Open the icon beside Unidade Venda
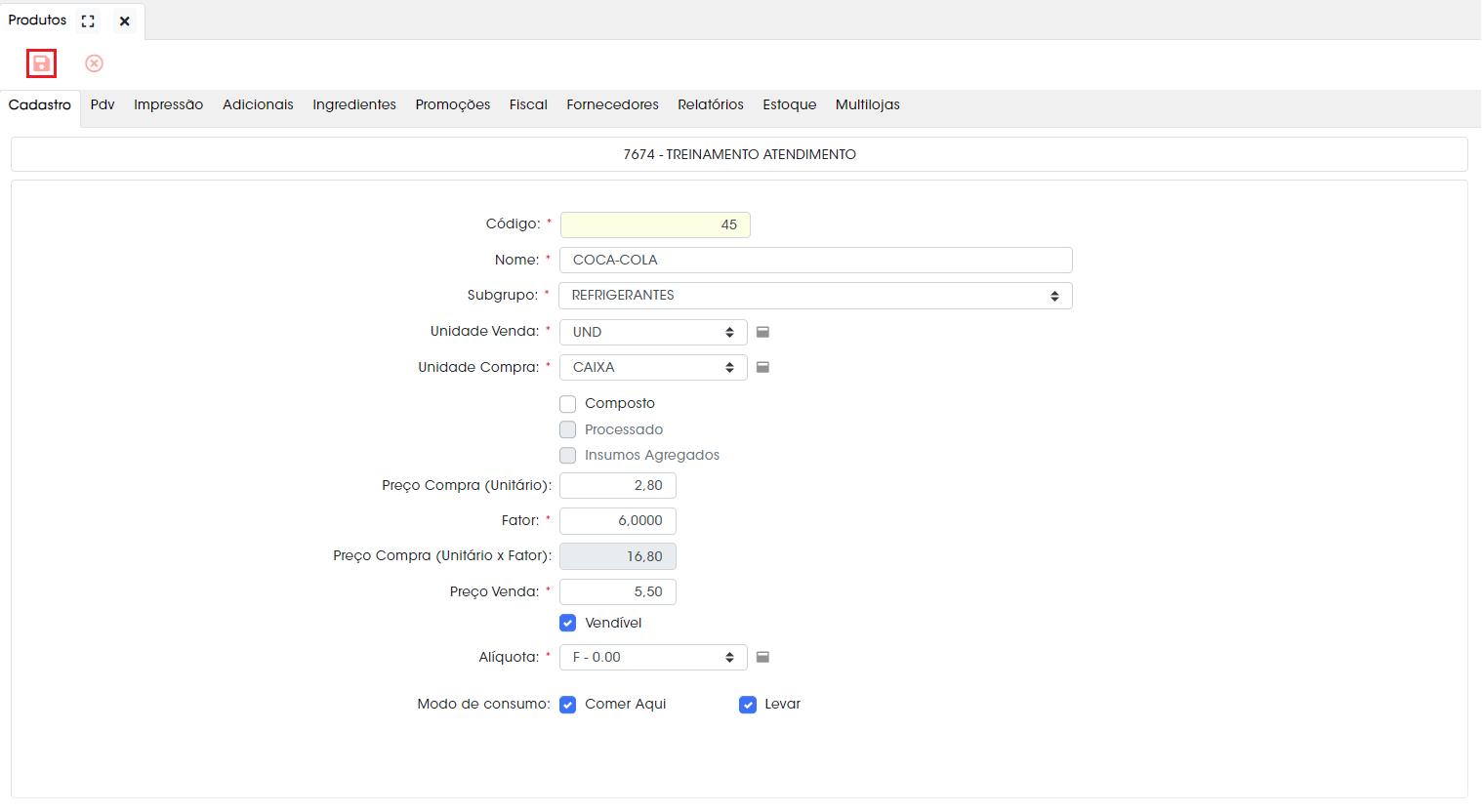The image size is (1482, 812). click(763, 332)
